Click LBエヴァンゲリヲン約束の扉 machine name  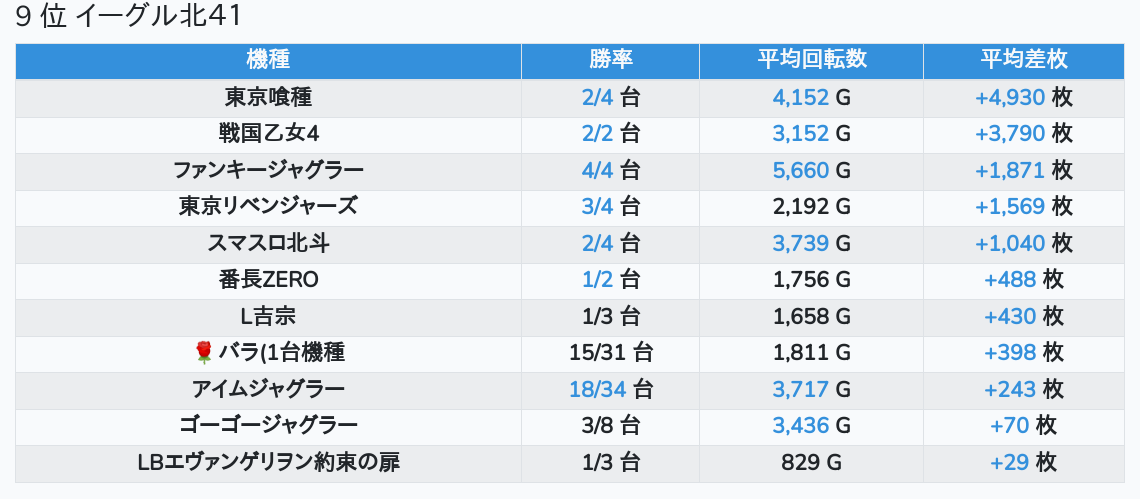268,462
